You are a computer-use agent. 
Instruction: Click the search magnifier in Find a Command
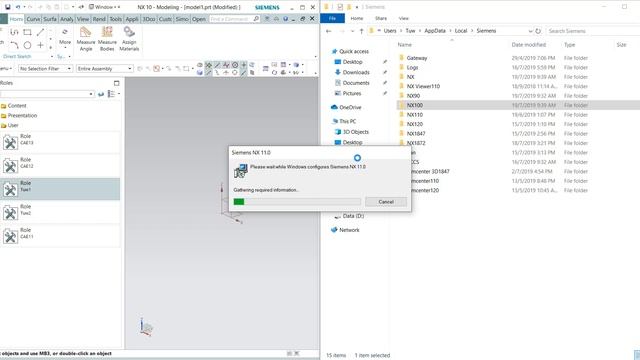coord(256,19)
